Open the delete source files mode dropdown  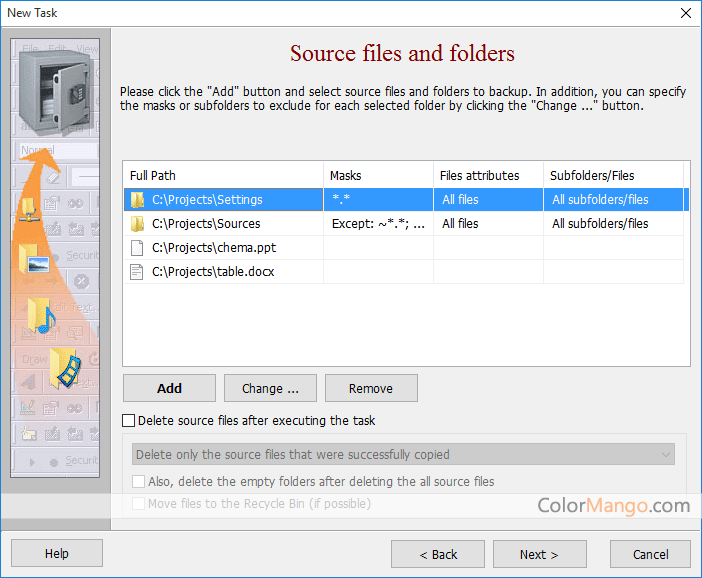(x=403, y=455)
